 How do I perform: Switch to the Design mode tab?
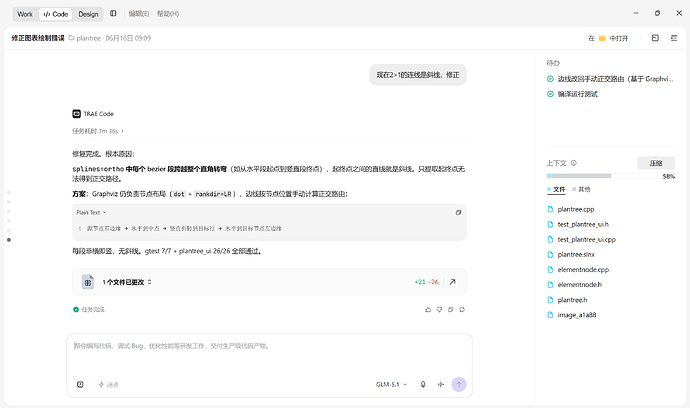pos(88,14)
